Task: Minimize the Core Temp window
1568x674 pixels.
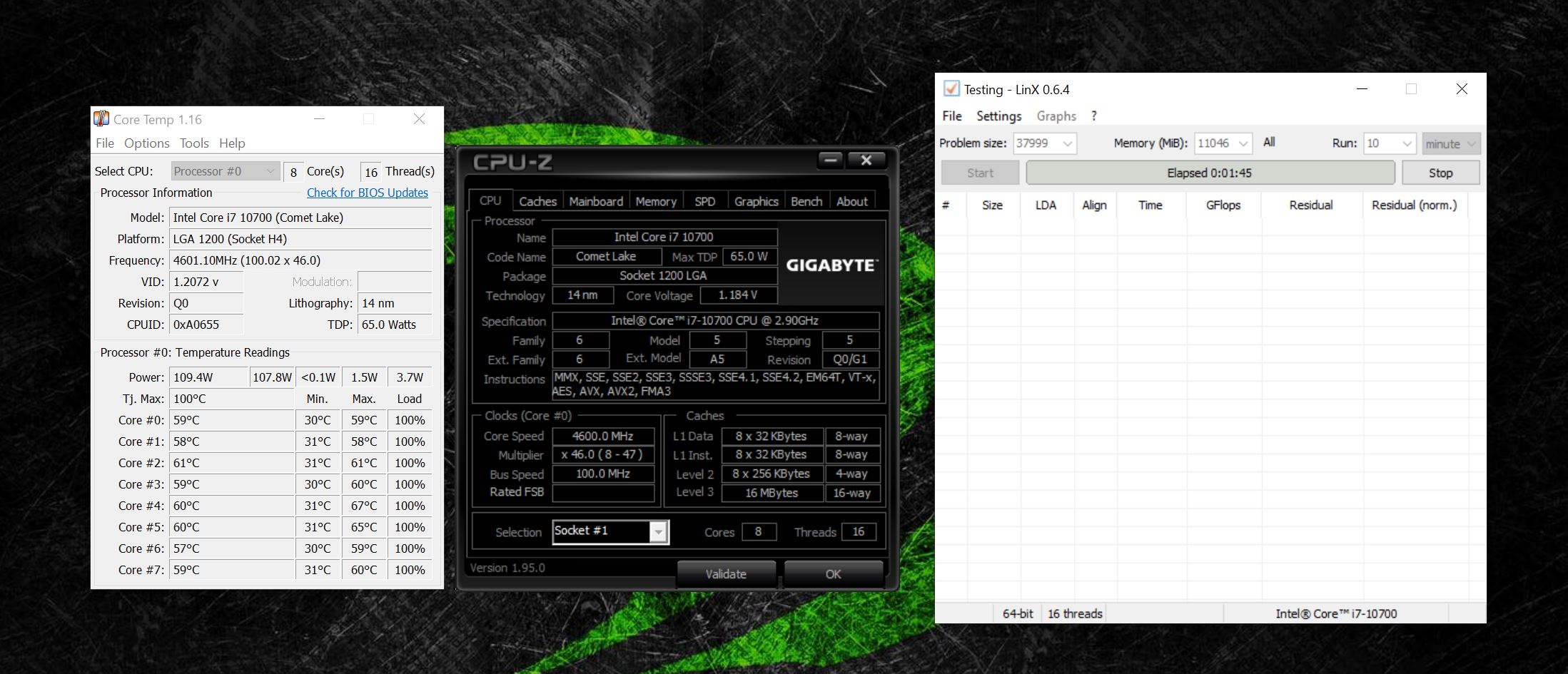Action: (x=319, y=119)
